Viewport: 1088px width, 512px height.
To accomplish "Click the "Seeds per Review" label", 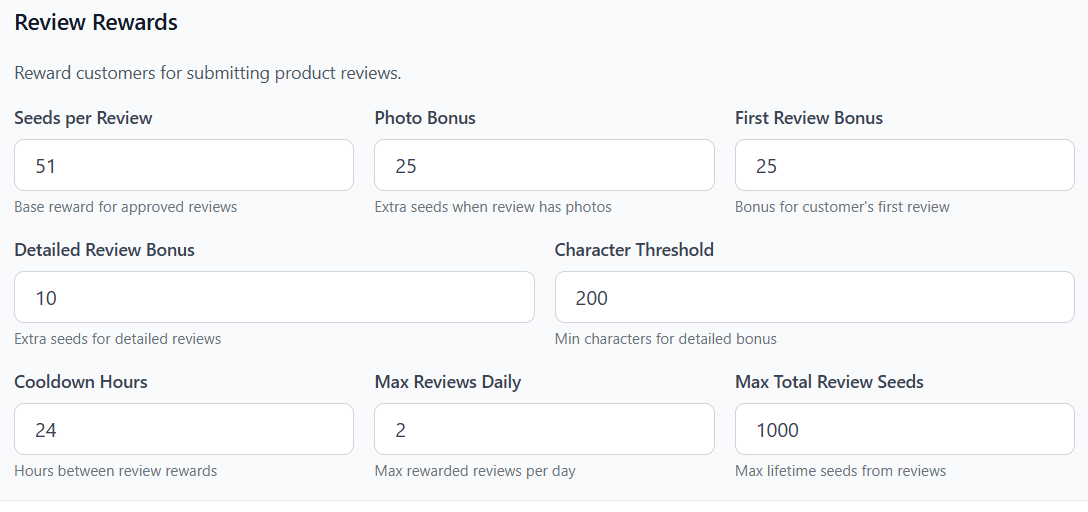I will point(83,118).
